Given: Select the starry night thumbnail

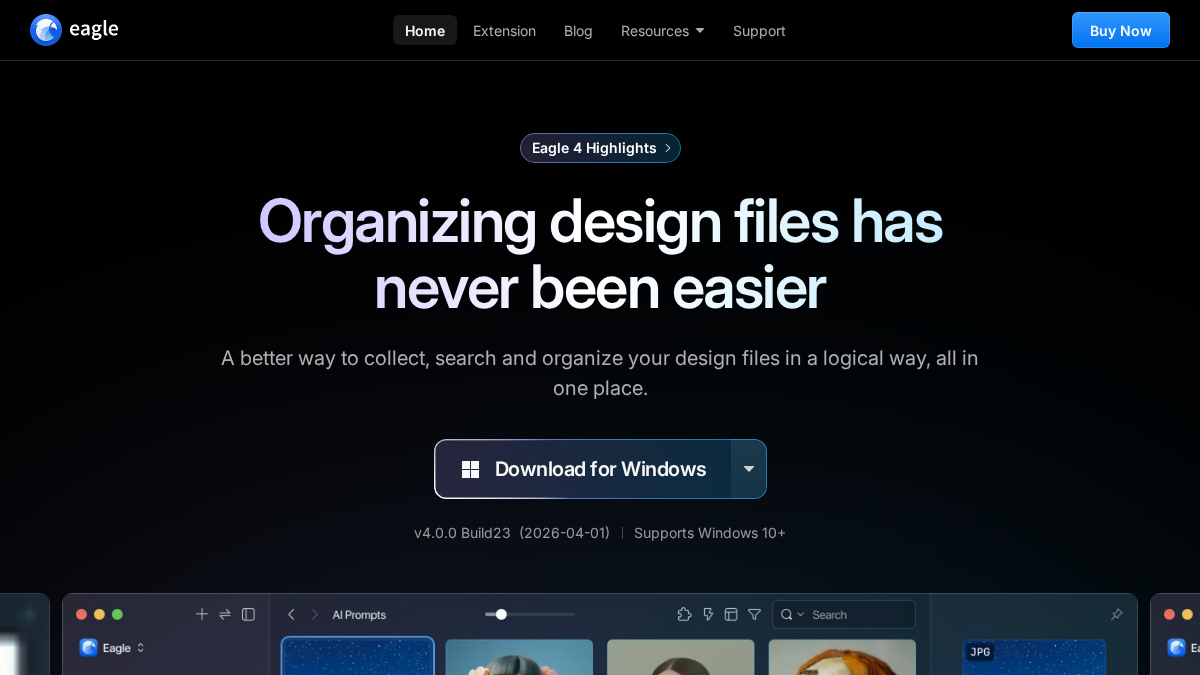Looking at the screenshot, I should 358,656.
